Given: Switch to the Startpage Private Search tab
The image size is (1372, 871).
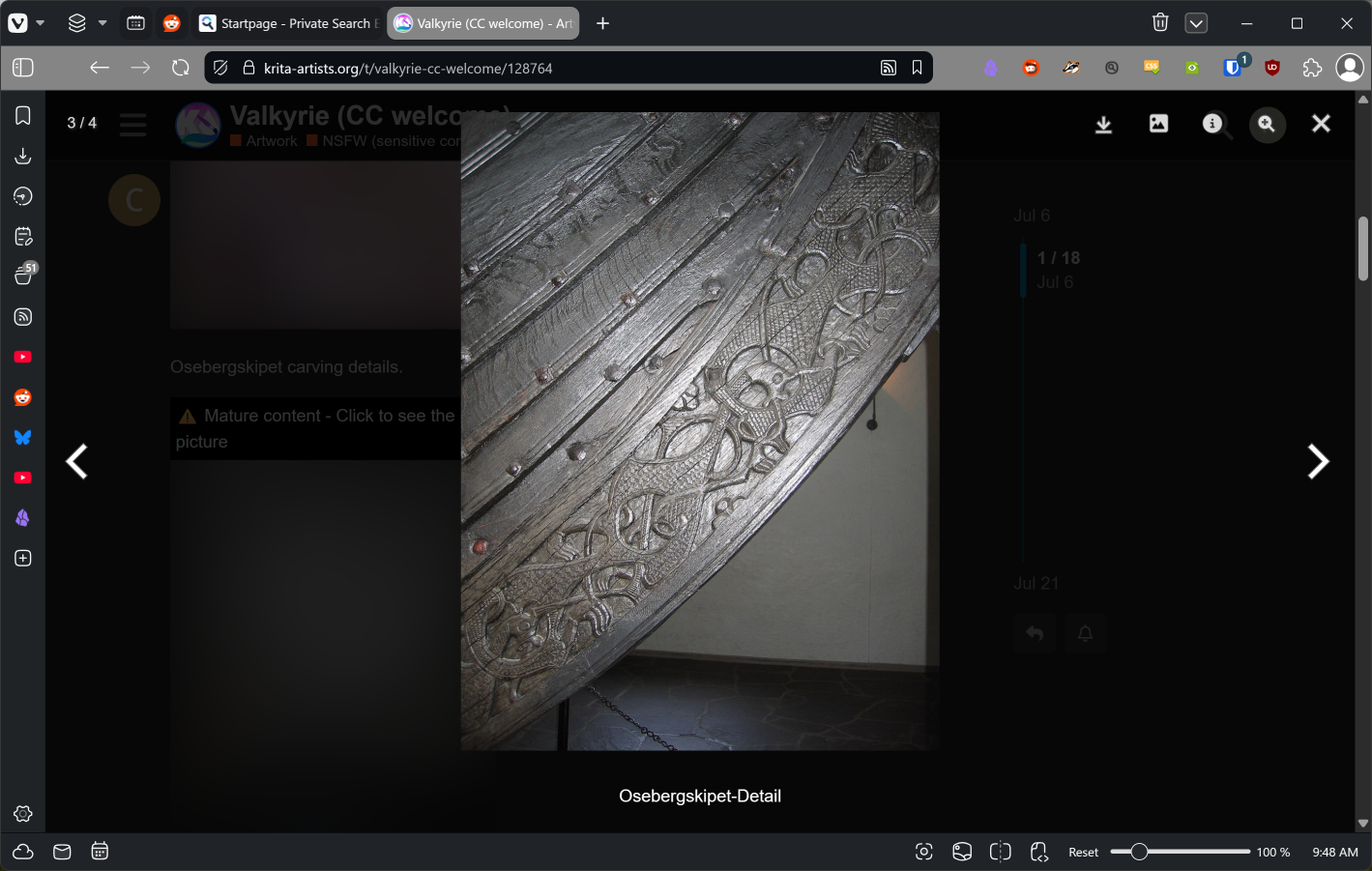Looking at the screenshot, I should (x=289, y=23).
